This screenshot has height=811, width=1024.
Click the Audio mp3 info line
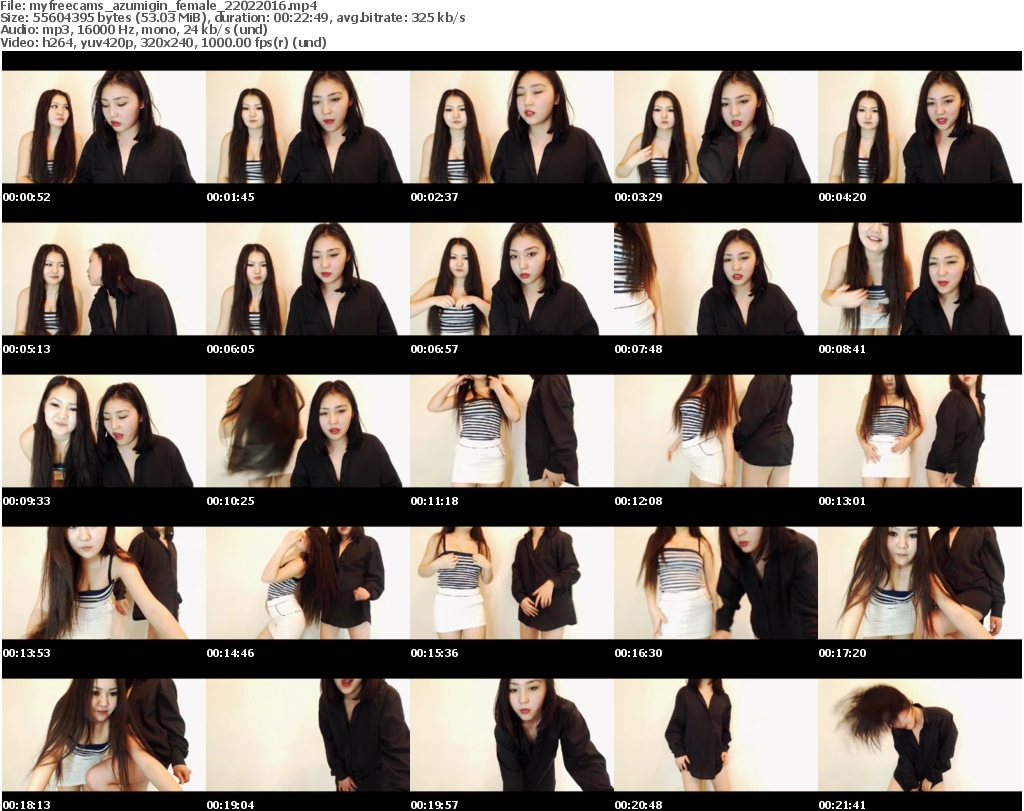point(134,30)
